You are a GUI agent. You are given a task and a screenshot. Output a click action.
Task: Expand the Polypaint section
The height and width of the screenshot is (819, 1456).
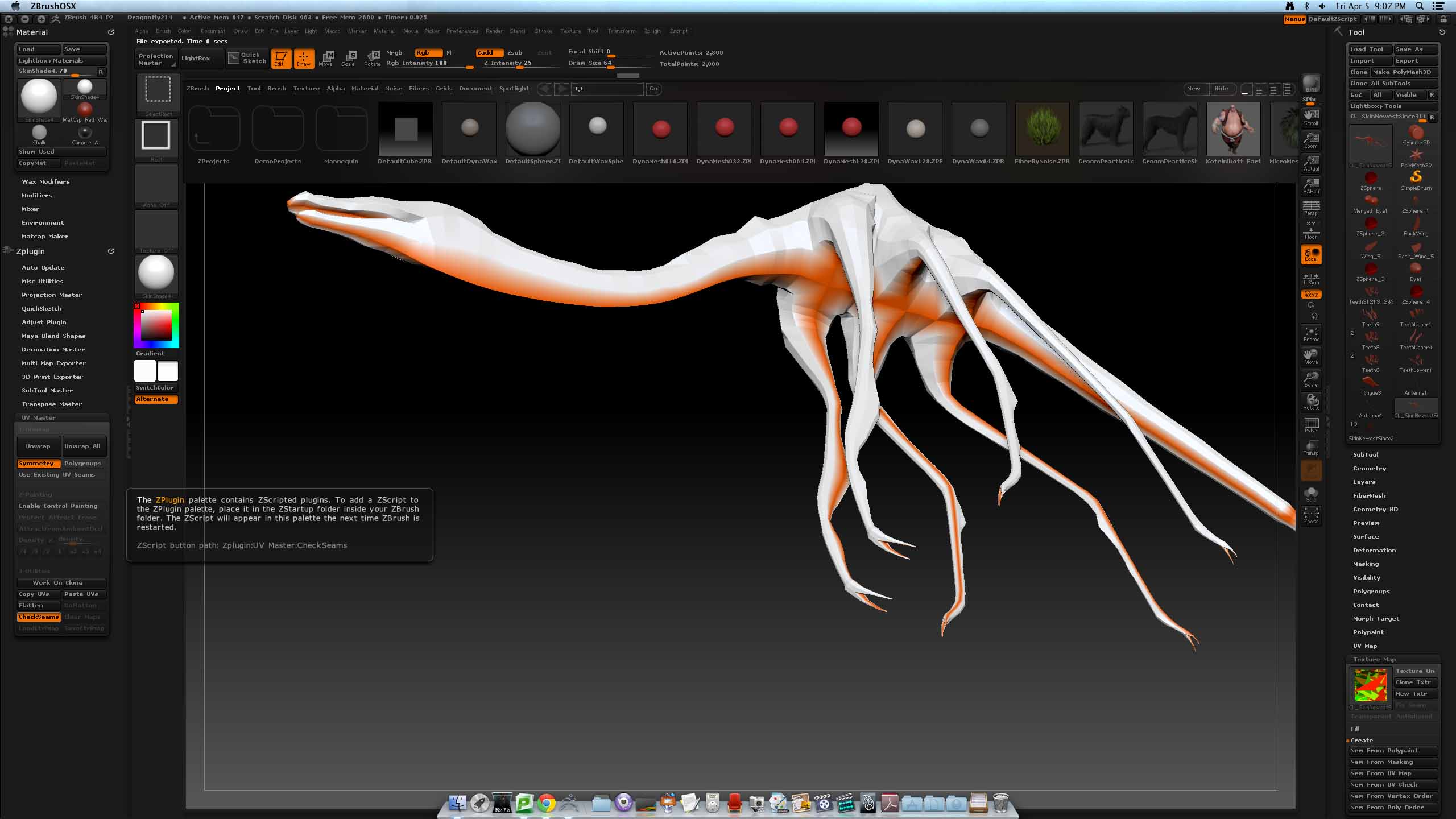[x=1368, y=632]
